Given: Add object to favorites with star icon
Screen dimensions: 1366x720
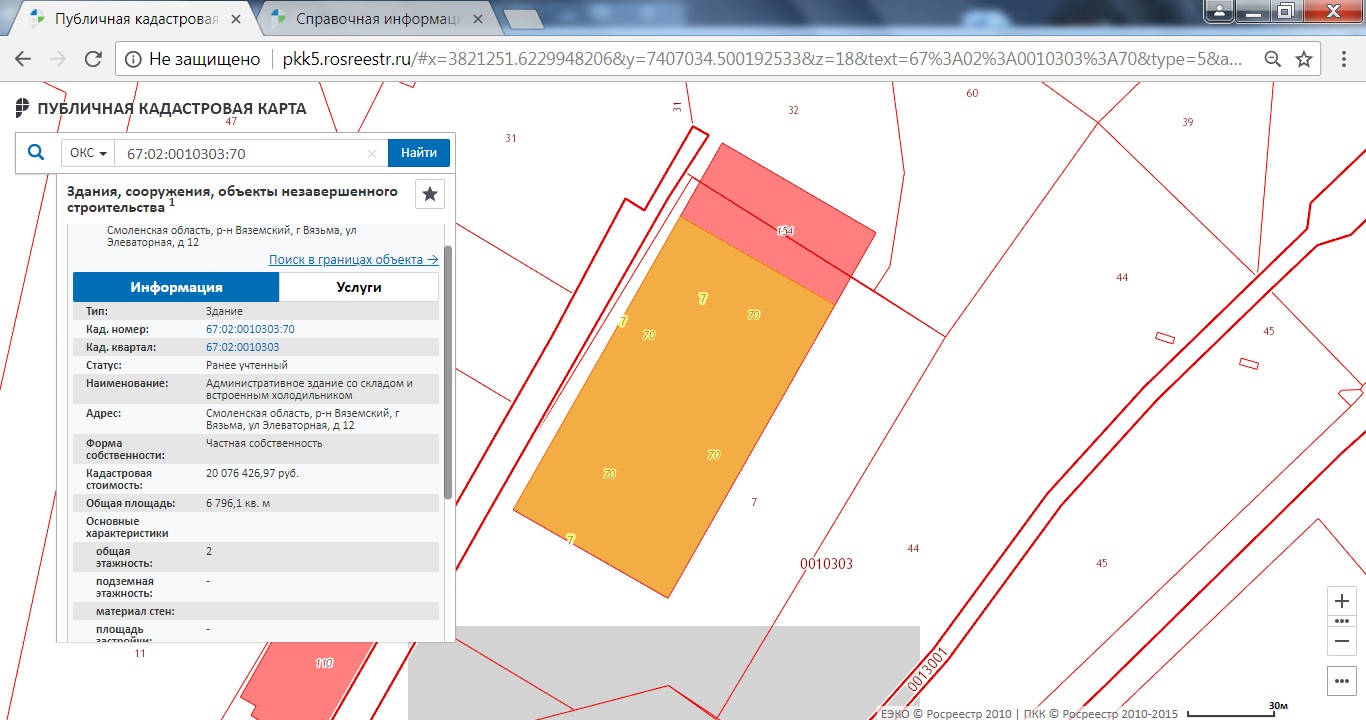Looking at the screenshot, I should pyautogui.click(x=430, y=194).
